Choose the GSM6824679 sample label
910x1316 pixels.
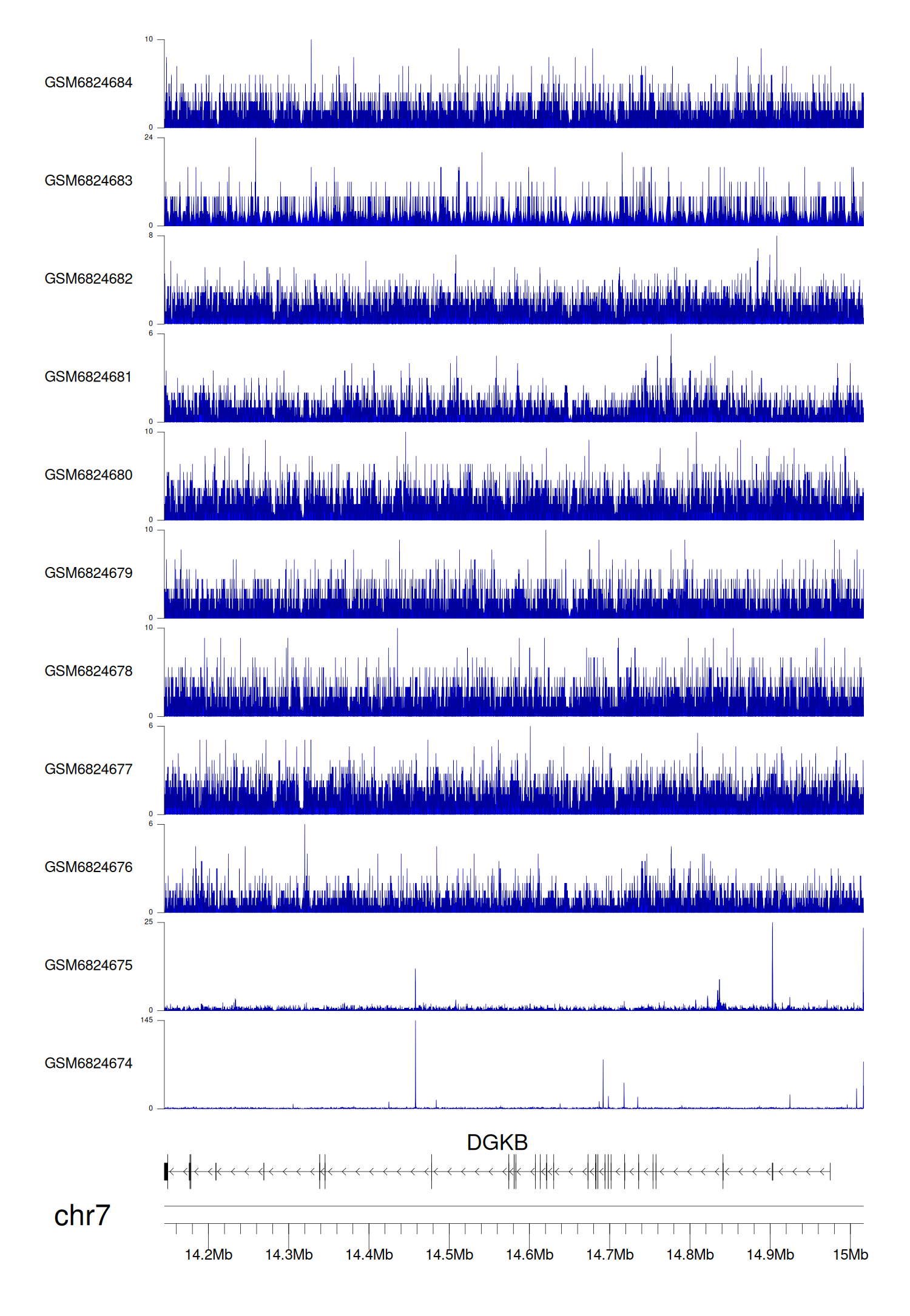point(88,573)
